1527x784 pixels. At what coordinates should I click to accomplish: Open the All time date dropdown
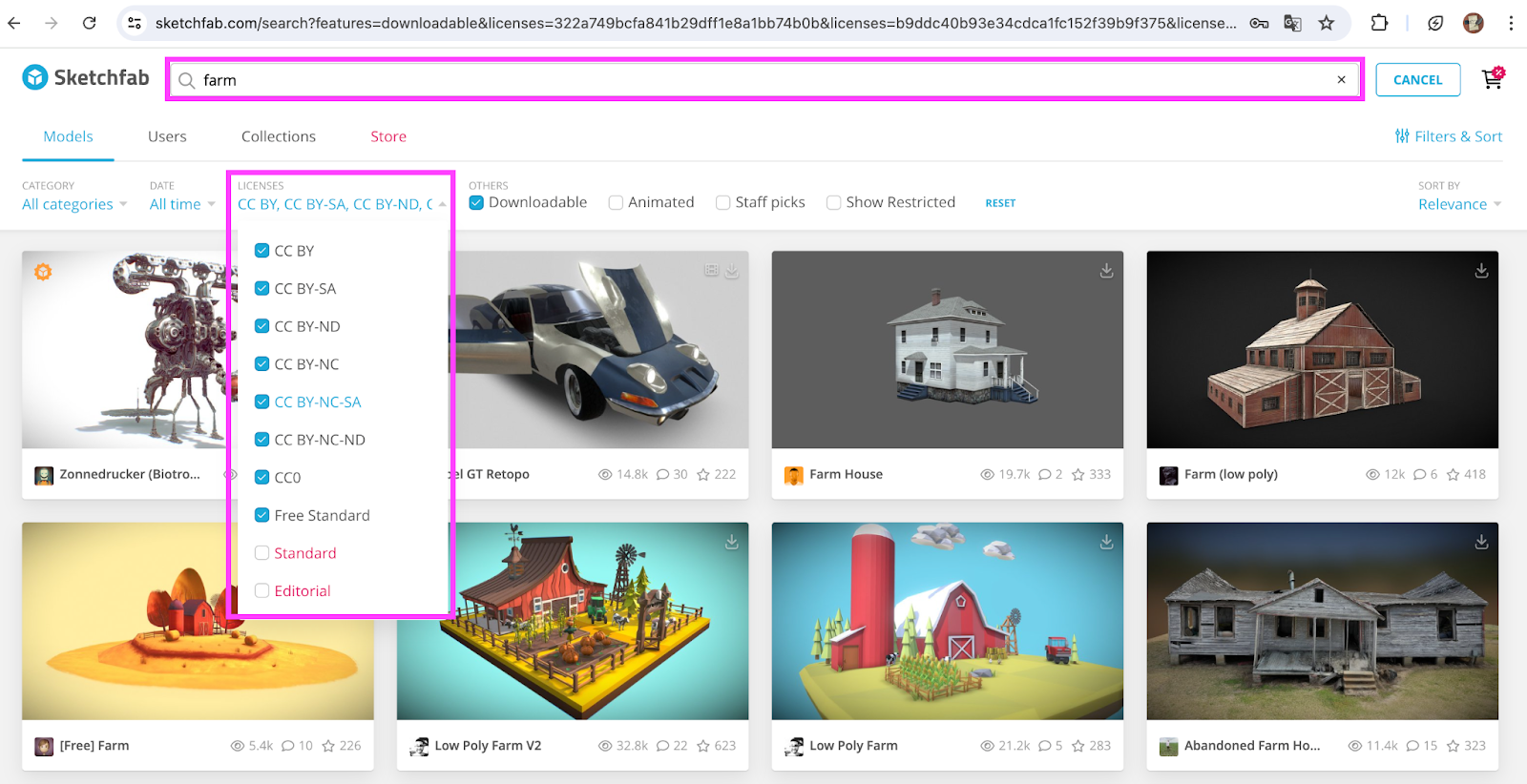(x=181, y=204)
